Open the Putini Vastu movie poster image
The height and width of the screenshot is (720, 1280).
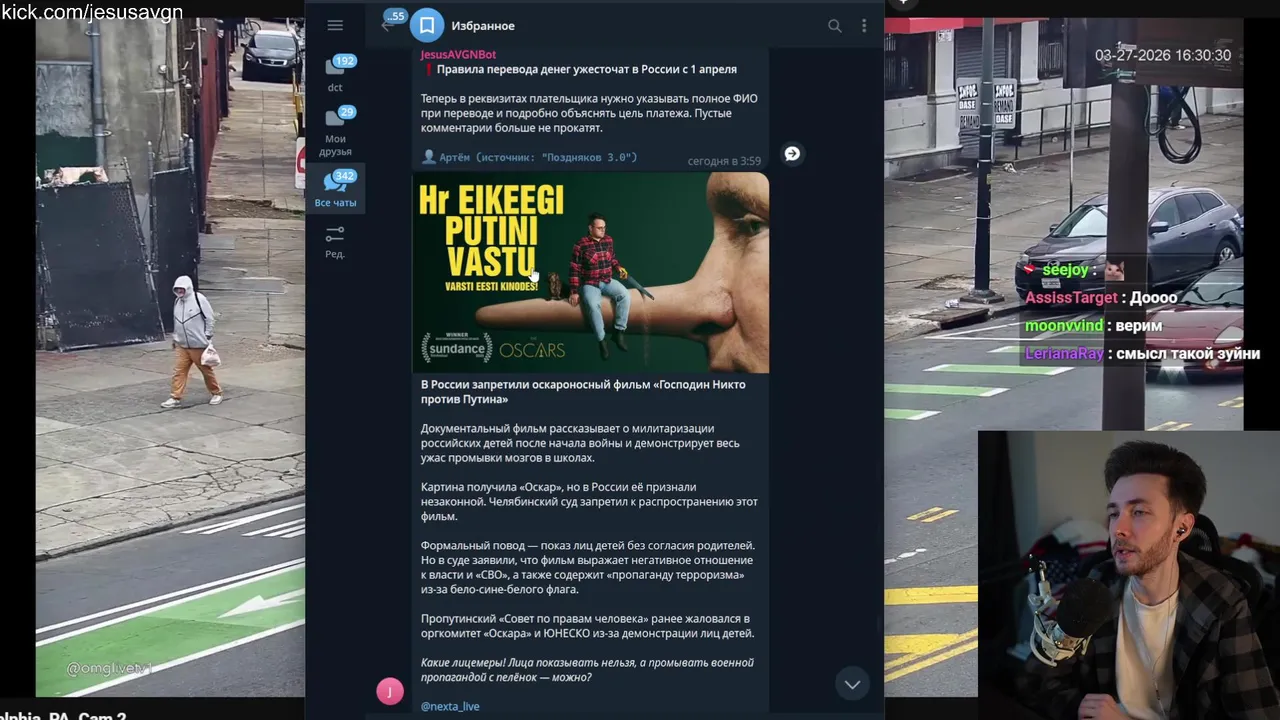click(x=591, y=272)
